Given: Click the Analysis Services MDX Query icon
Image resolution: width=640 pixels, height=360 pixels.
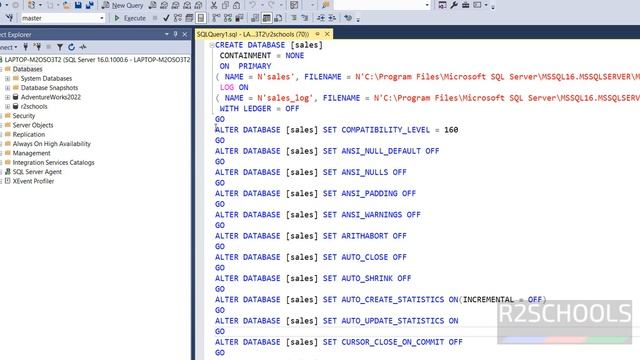Looking at the screenshot, I should pos(164,5).
